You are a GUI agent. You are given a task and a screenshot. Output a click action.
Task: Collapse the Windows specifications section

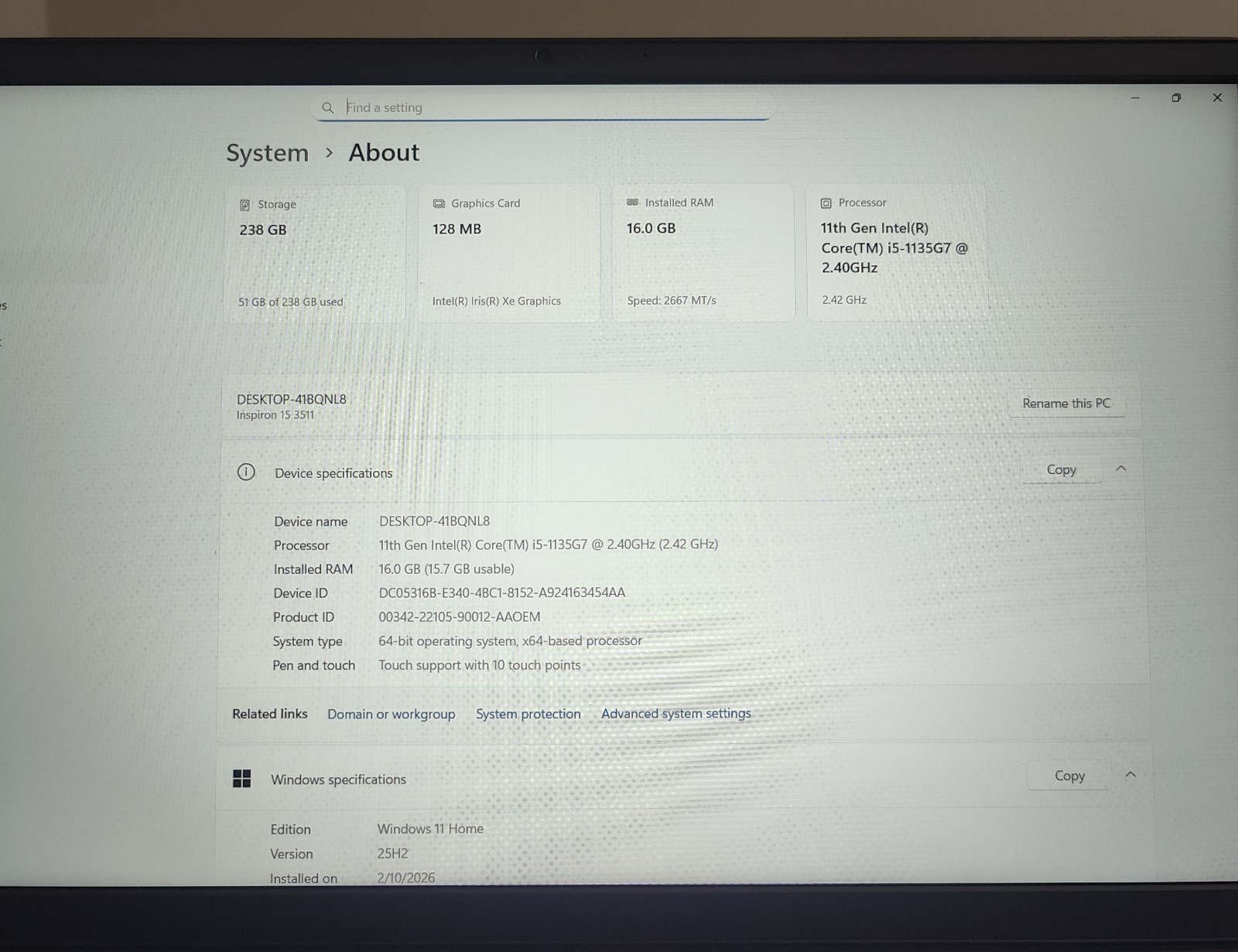[x=1130, y=775]
